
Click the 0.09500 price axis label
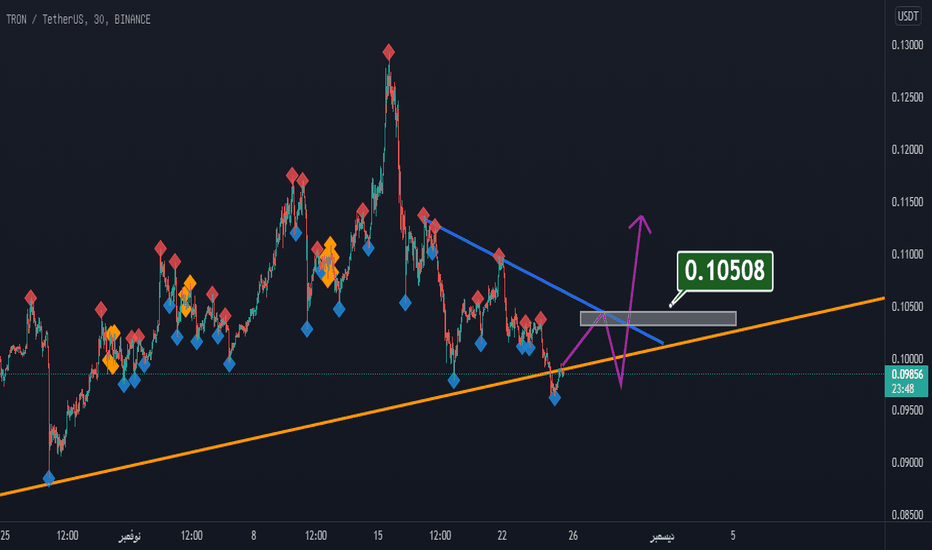(907, 410)
